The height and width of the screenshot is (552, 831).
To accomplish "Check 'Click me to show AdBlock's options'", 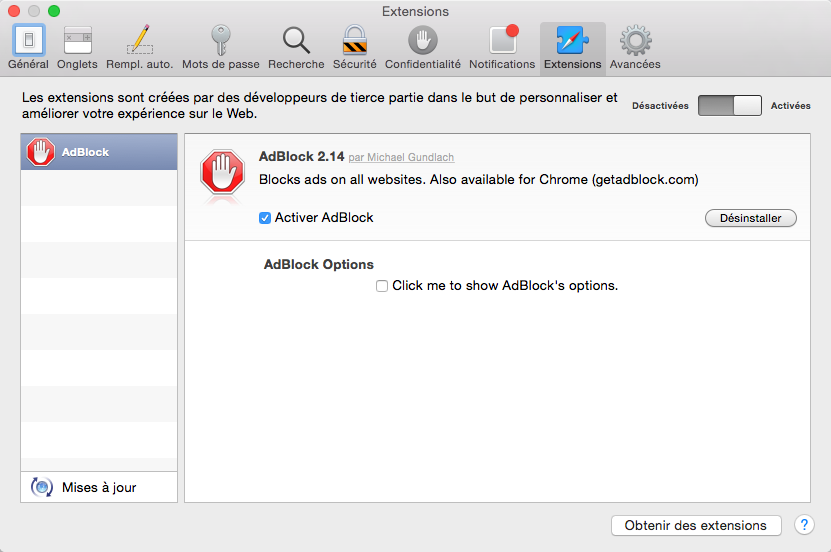I will point(382,286).
